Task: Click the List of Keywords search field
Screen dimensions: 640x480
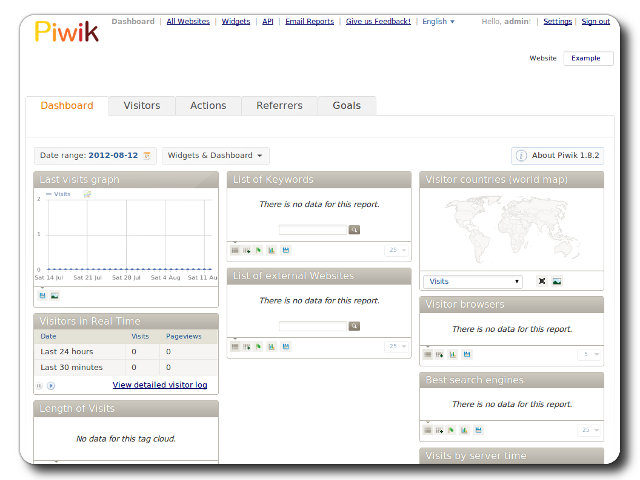Action: click(x=313, y=230)
